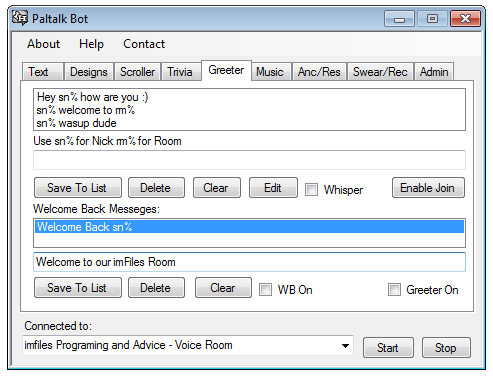Switch to the Trivia tab
Image resolution: width=493 pixels, height=381 pixels.
point(180,72)
